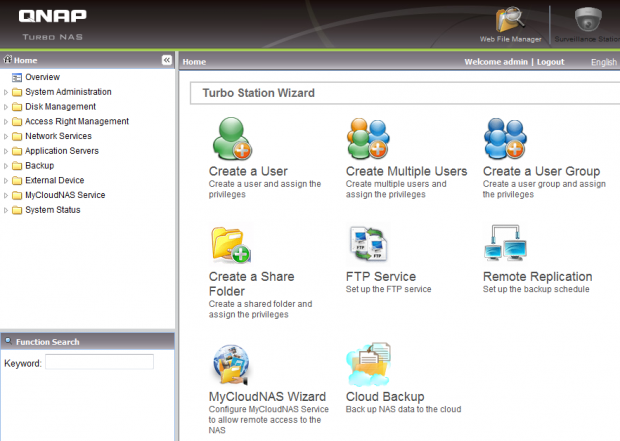Click the Welcome admin text
The image size is (620, 441).
click(x=496, y=62)
